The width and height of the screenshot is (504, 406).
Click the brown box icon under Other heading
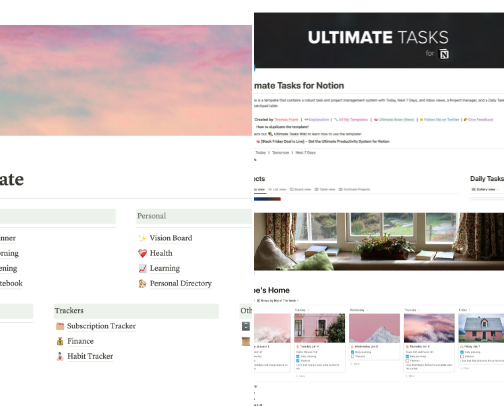click(246, 341)
